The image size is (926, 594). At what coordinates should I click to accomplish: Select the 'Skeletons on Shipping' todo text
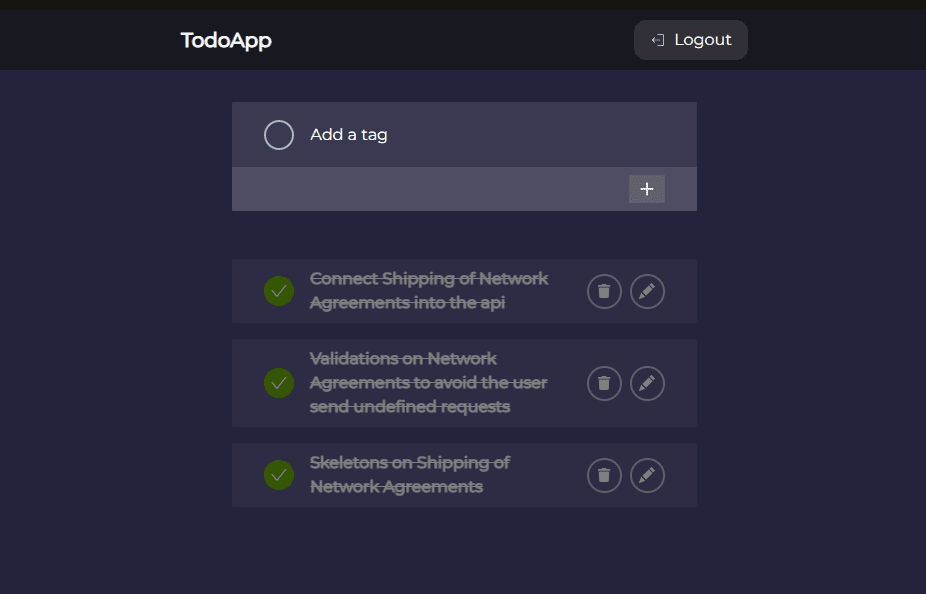coord(410,475)
